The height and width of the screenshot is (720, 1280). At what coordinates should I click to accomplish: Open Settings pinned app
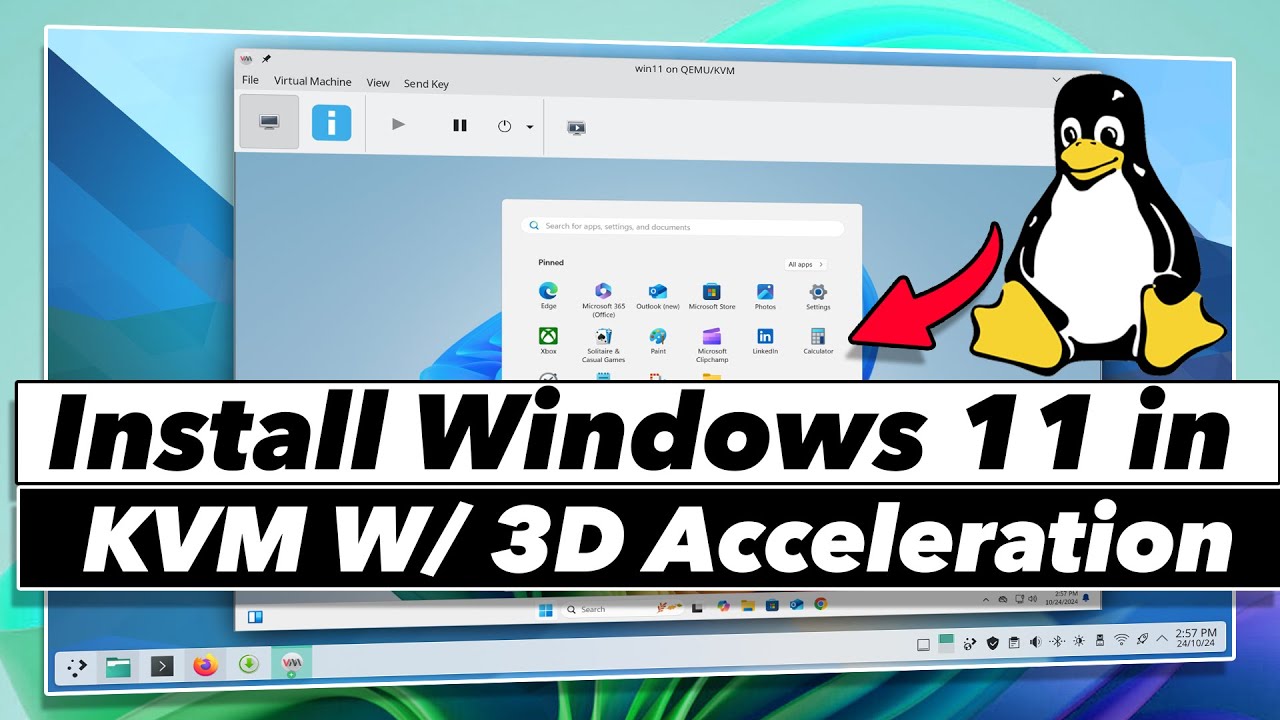point(818,296)
